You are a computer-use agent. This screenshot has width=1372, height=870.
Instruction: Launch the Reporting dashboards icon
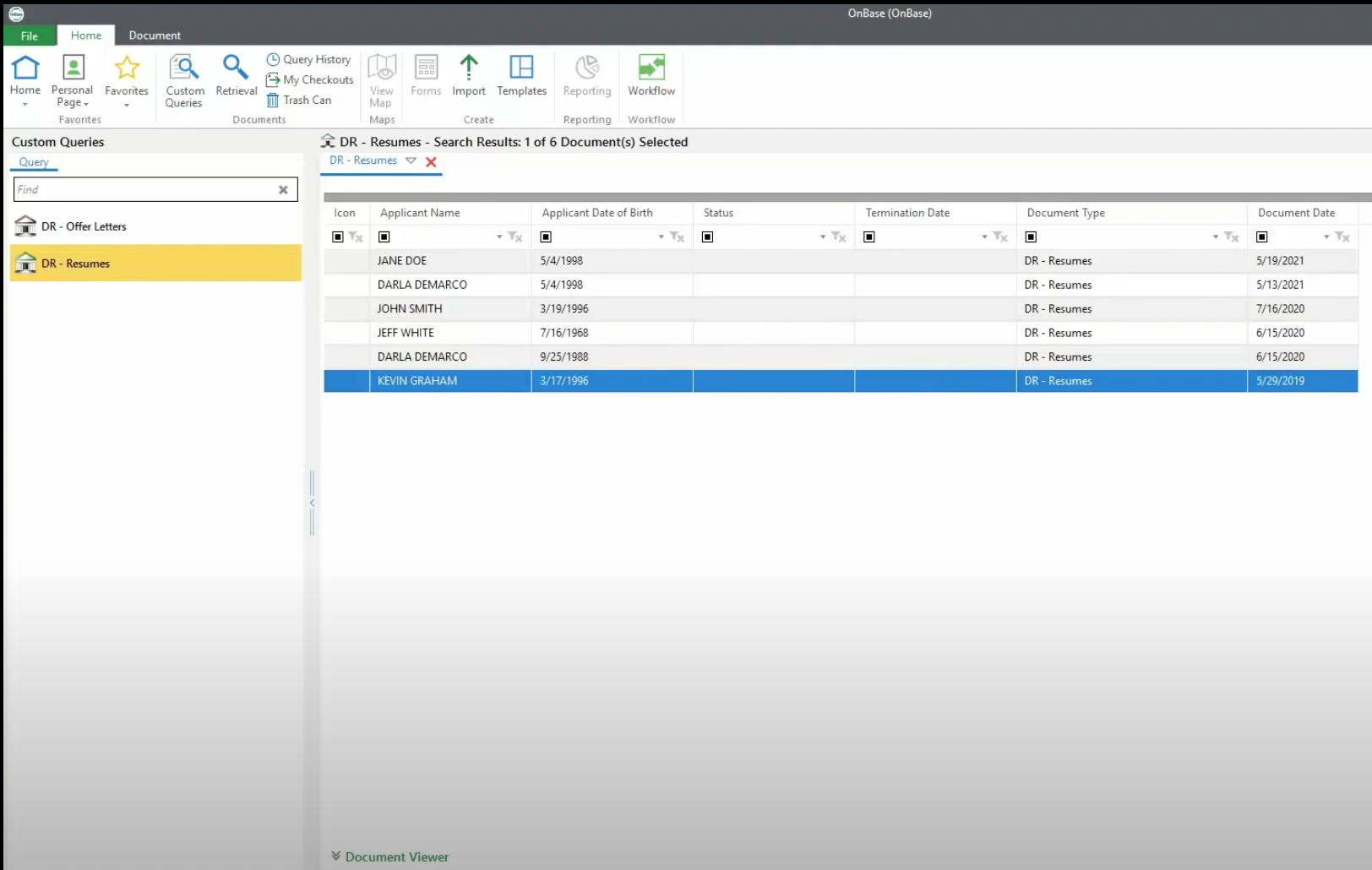[x=587, y=79]
